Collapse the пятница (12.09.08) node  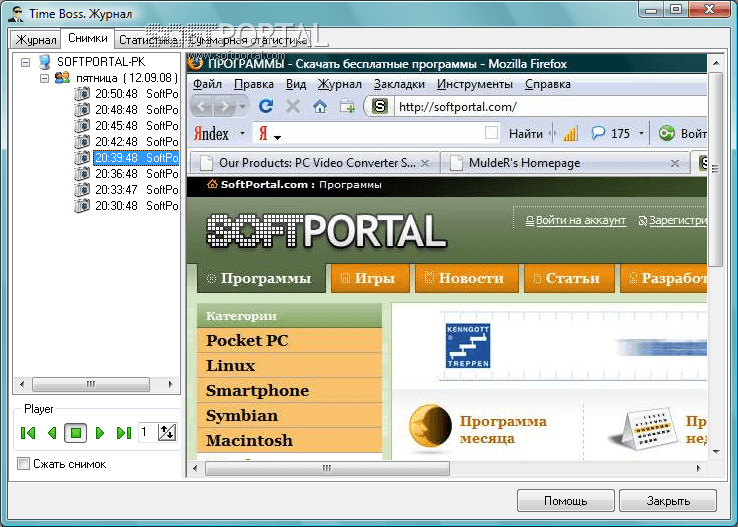click(44, 78)
